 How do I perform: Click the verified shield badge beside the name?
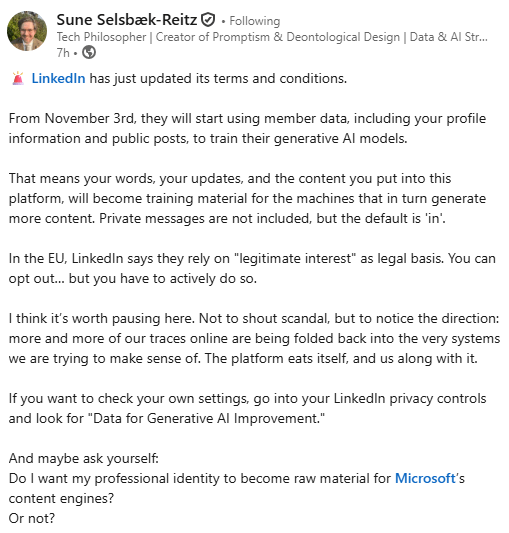pyautogui.click(x=208, y=20)
